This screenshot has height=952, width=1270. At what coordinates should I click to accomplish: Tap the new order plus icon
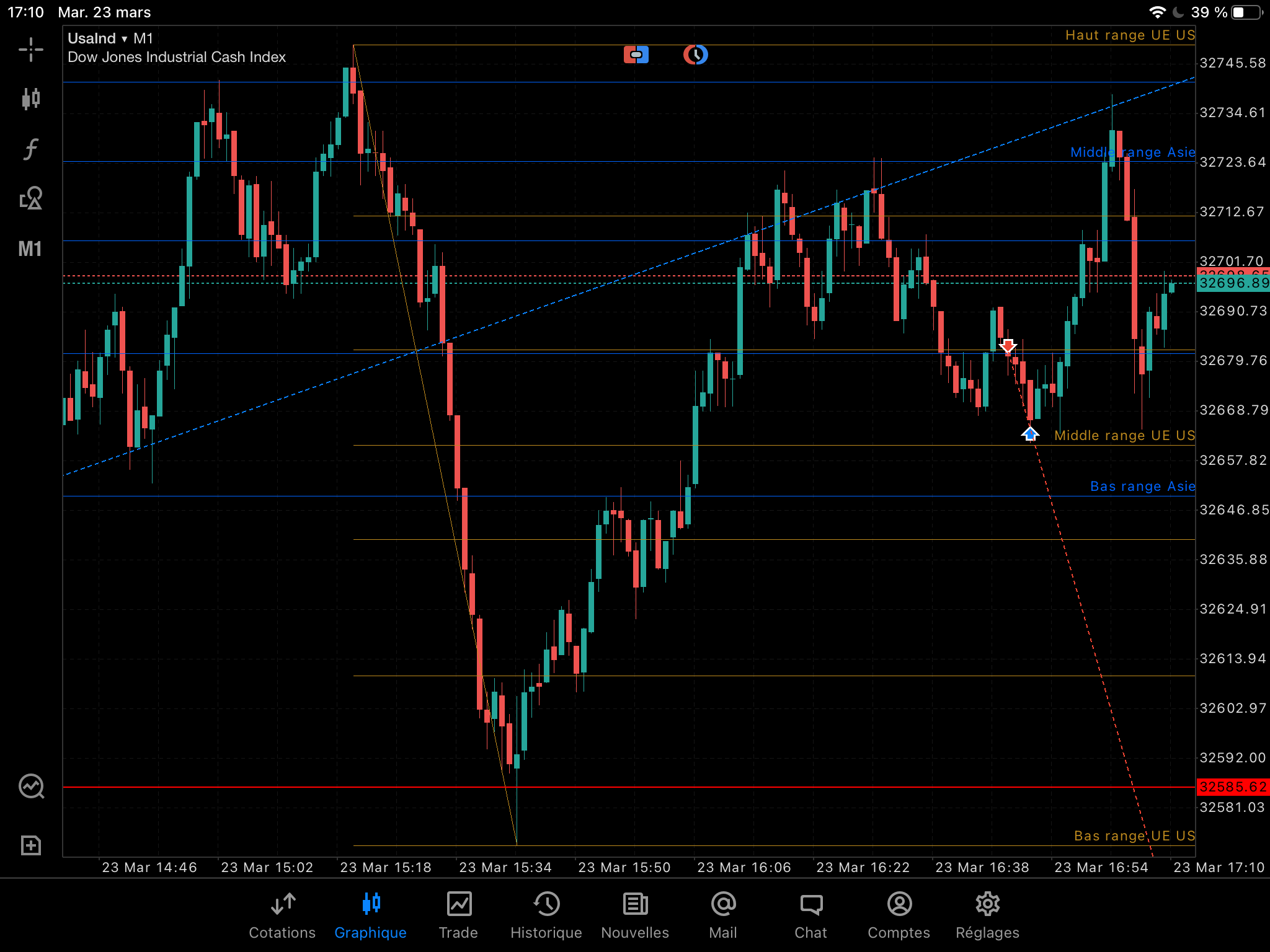tap(30, 845)
